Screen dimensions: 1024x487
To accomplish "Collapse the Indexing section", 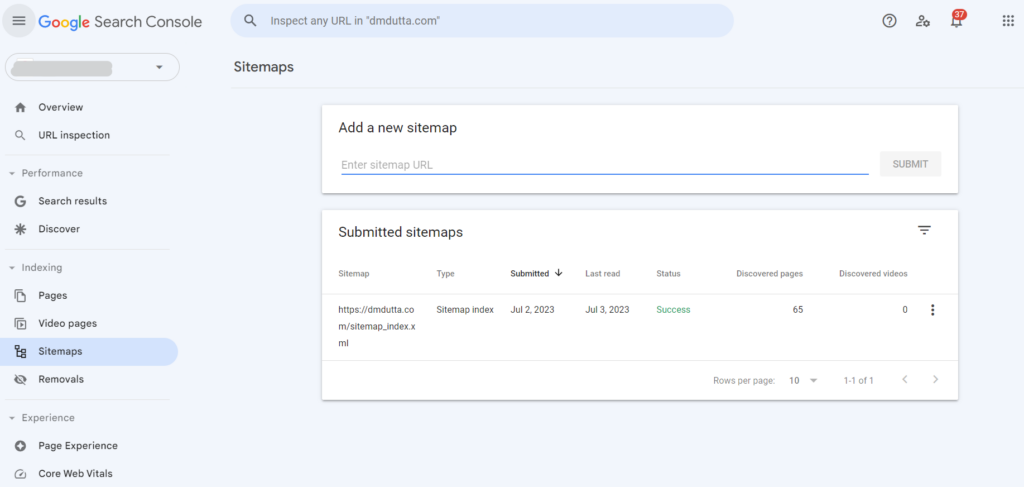I will click(x=12, y=268).
